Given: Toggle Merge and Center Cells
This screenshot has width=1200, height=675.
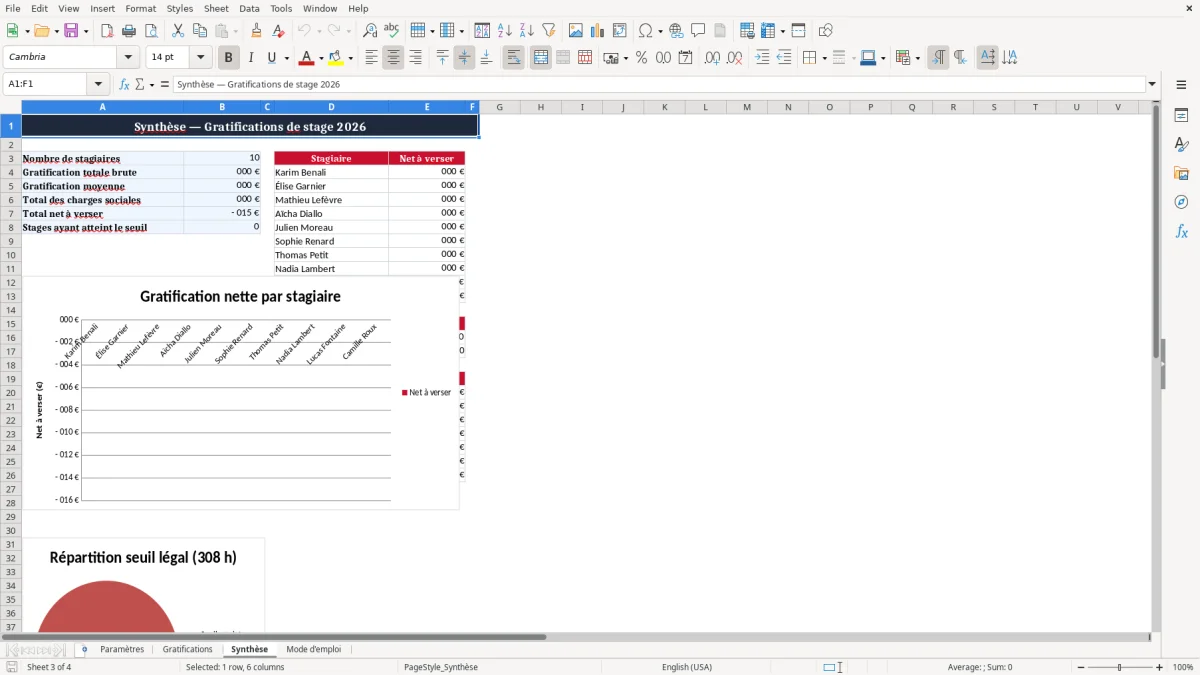Looking at the screenshot, I should (x=541, y=58).
